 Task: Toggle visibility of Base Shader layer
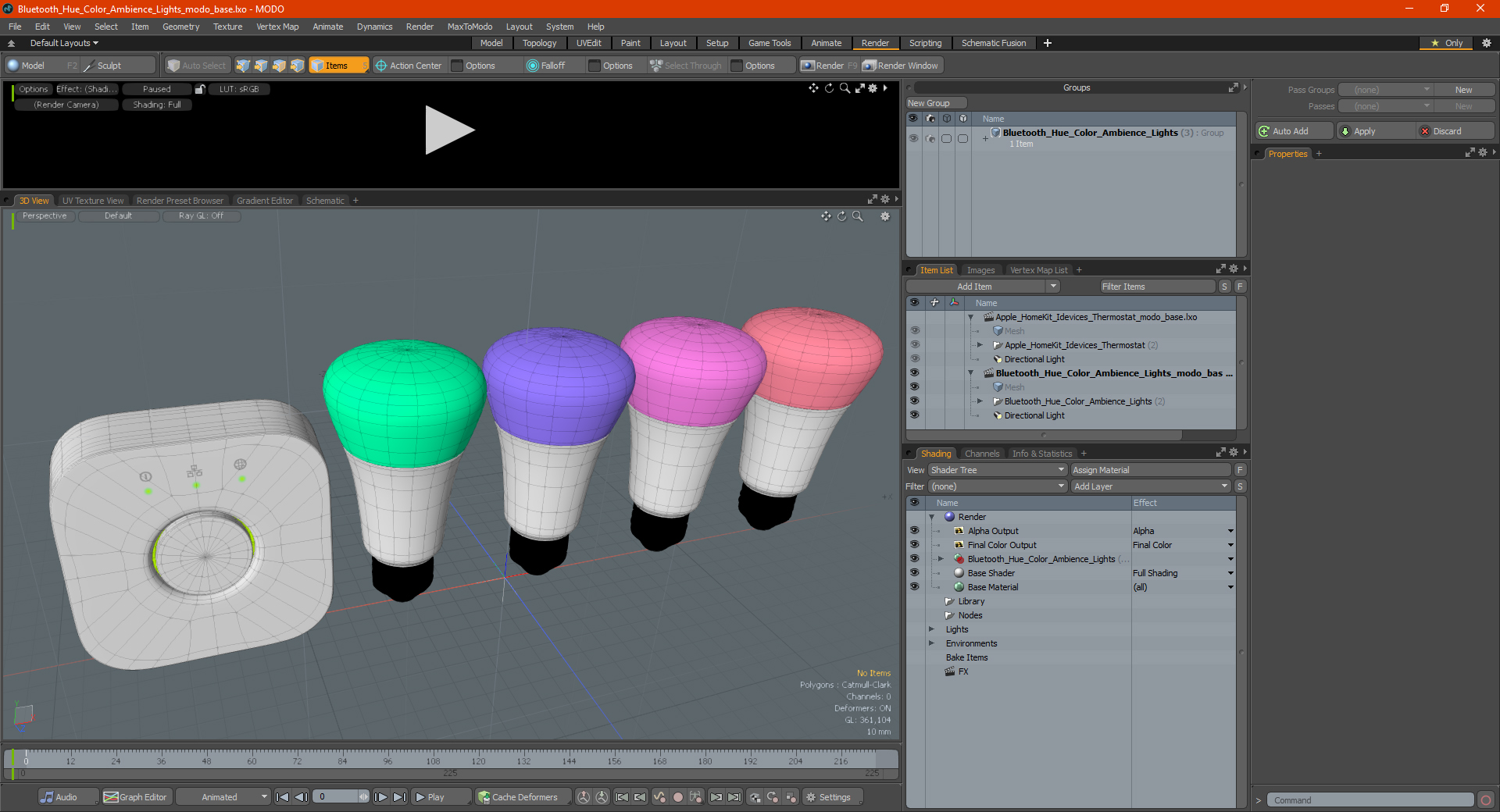pos(914,573)
